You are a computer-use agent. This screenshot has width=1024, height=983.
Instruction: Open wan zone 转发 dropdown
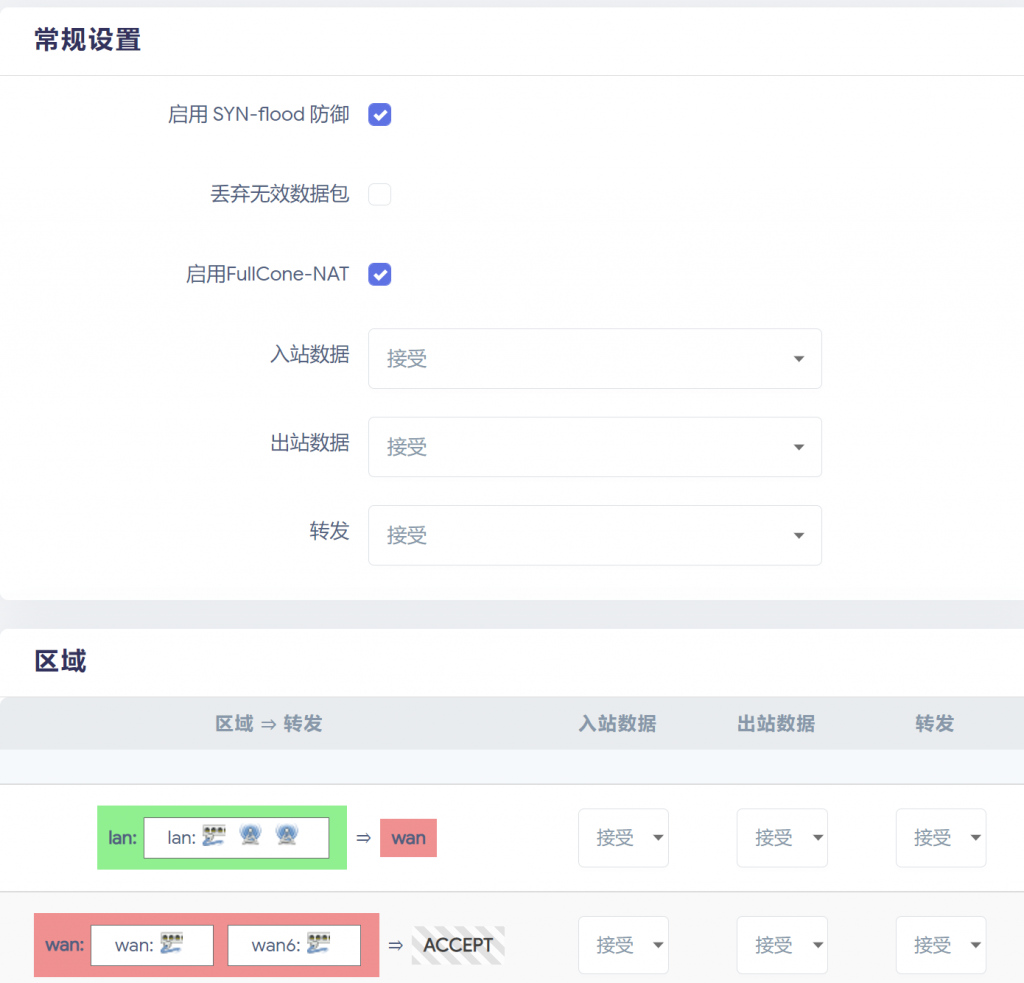click(x=940, y=945)
